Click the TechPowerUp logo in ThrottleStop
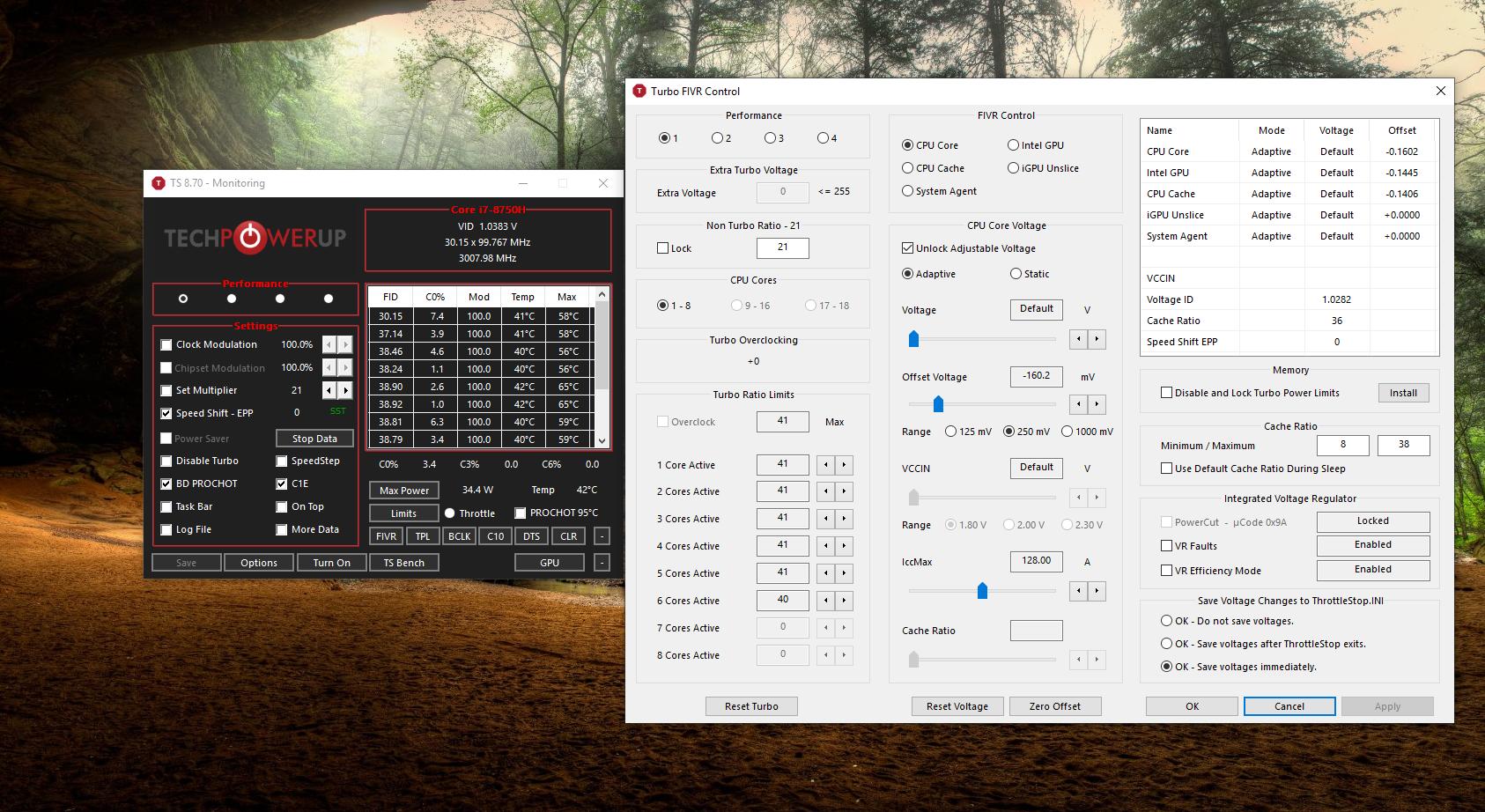 click(x=255, y=237)
